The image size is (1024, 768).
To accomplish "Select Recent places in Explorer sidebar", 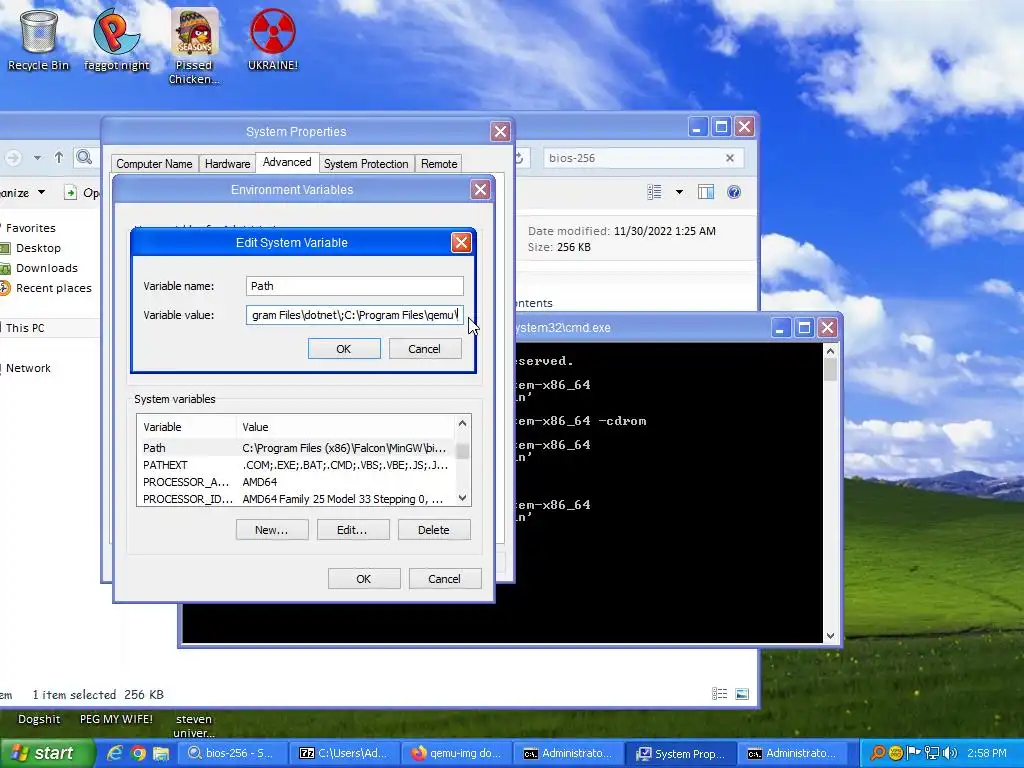I will click(x=54, y=288).
